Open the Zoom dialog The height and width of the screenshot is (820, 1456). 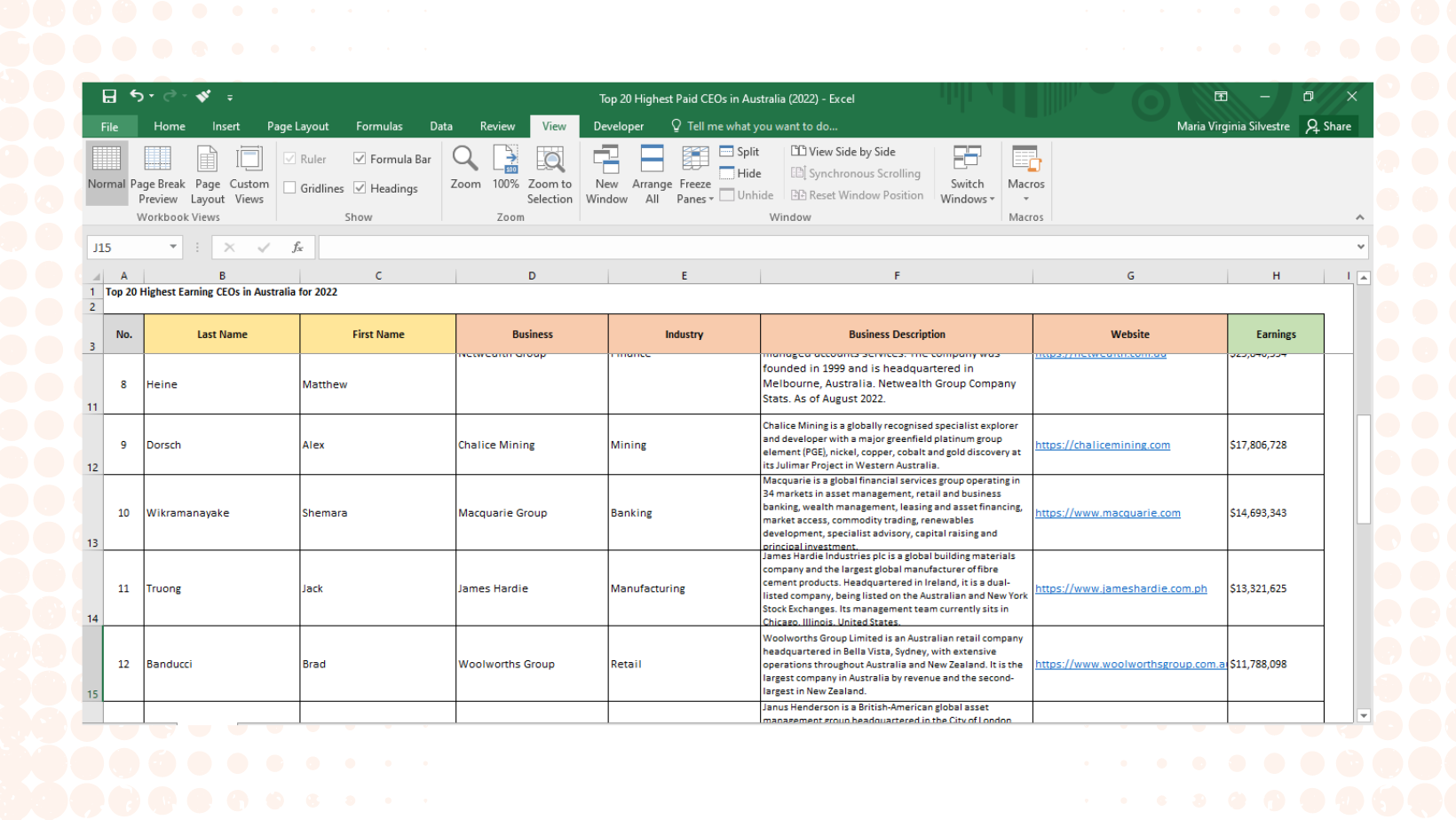coord(465,169)
